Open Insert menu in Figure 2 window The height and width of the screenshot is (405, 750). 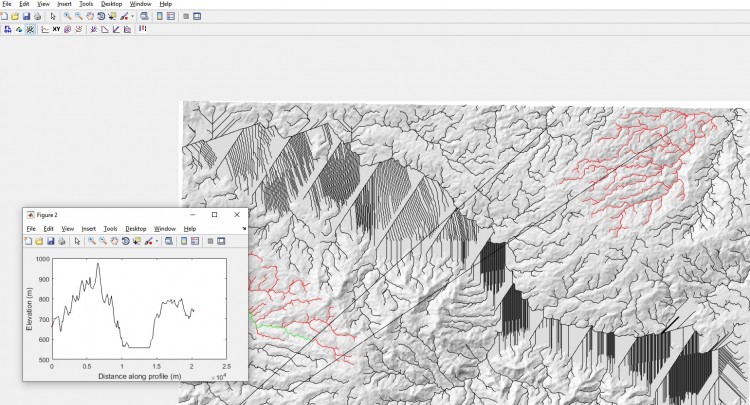point(88,229)
